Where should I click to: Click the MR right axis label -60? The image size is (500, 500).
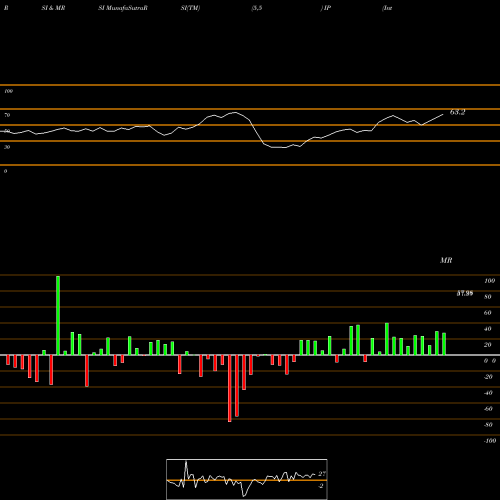488,409
